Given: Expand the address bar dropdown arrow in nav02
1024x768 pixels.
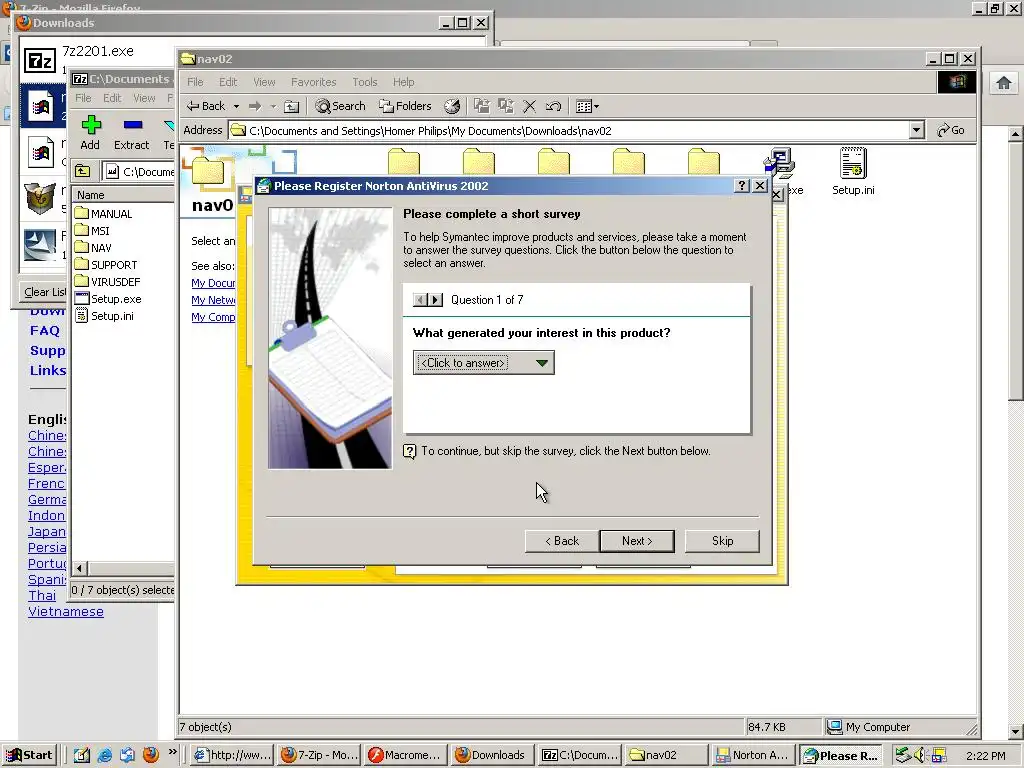Looking at the screenshot, I should tap(917, 131).
